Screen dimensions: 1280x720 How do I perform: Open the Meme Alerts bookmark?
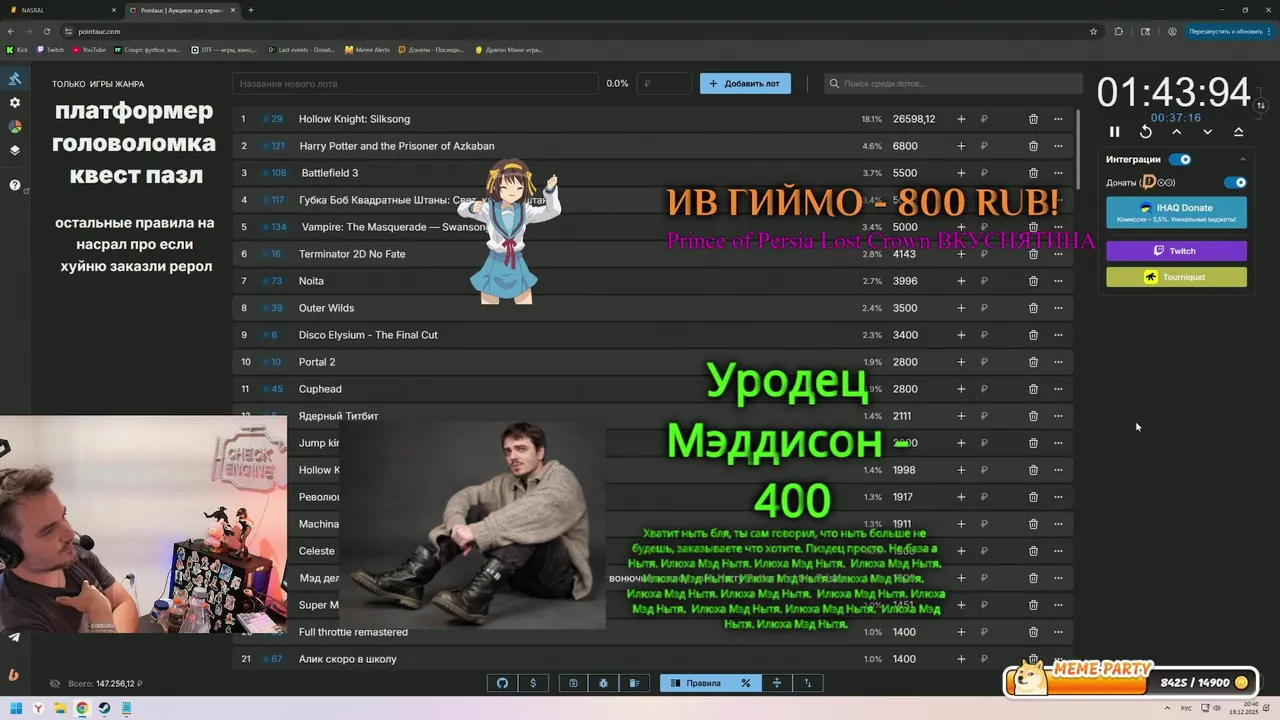tap(367, 49)
